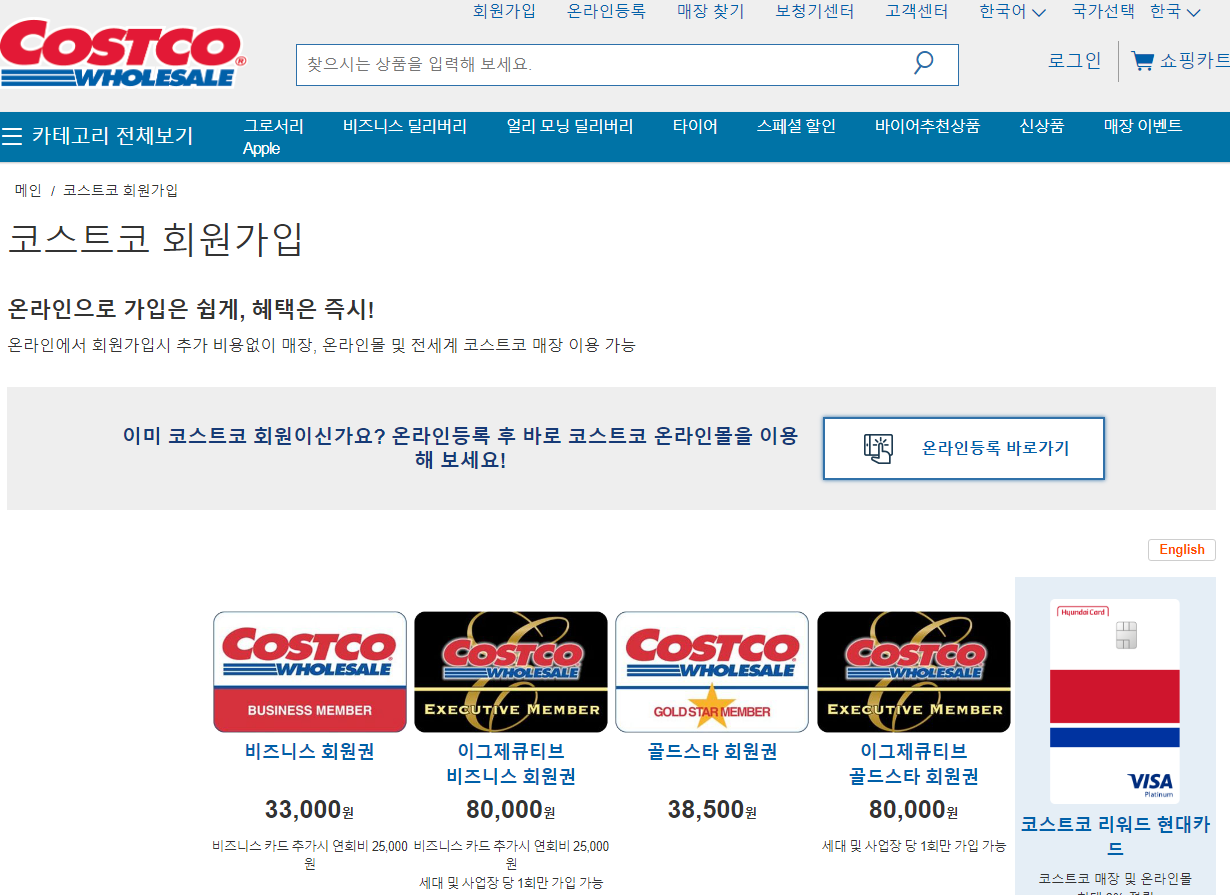Switch page to English via English button
The height and width of the screenshot is (895, 1230).
(x=1182, y=549)
